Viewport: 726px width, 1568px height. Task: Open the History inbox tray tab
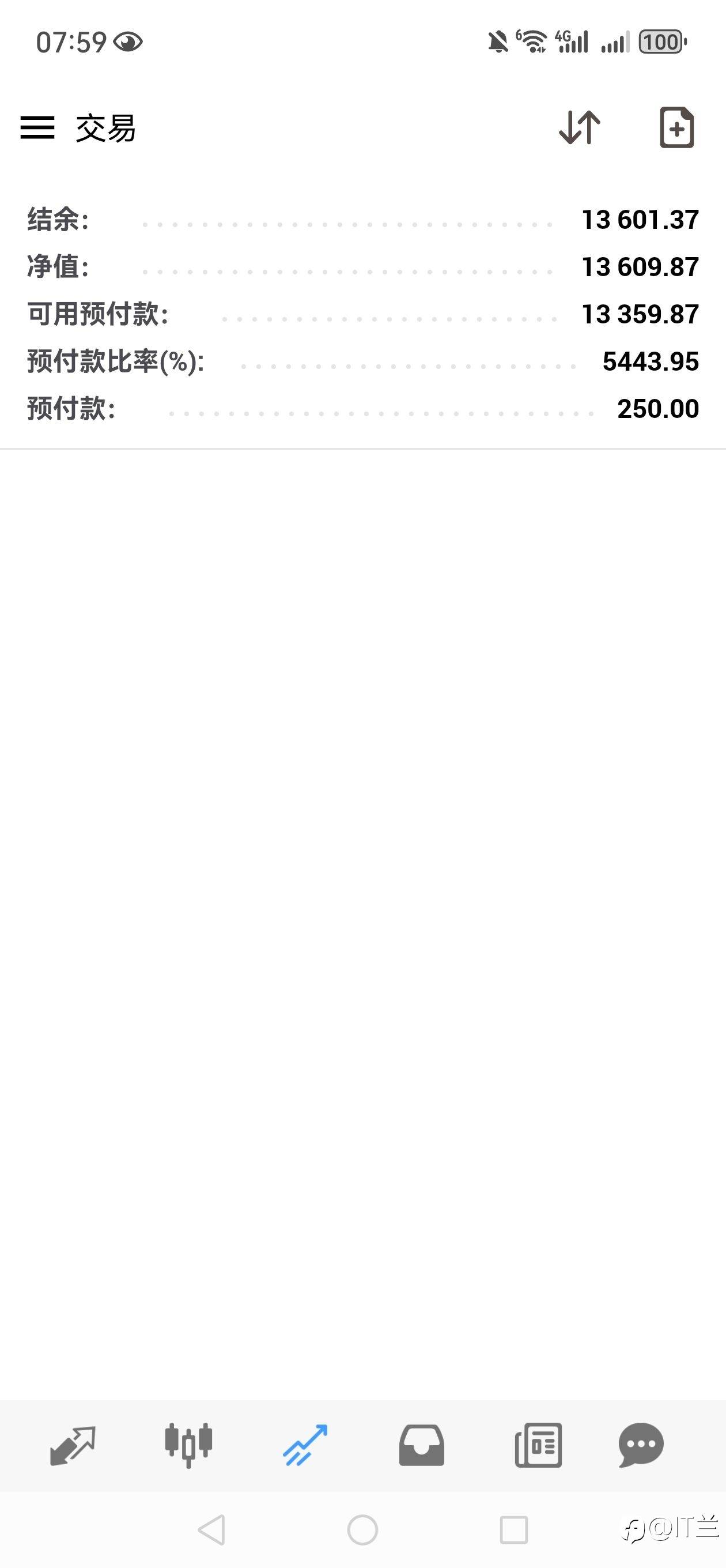tap(421, 1445)
